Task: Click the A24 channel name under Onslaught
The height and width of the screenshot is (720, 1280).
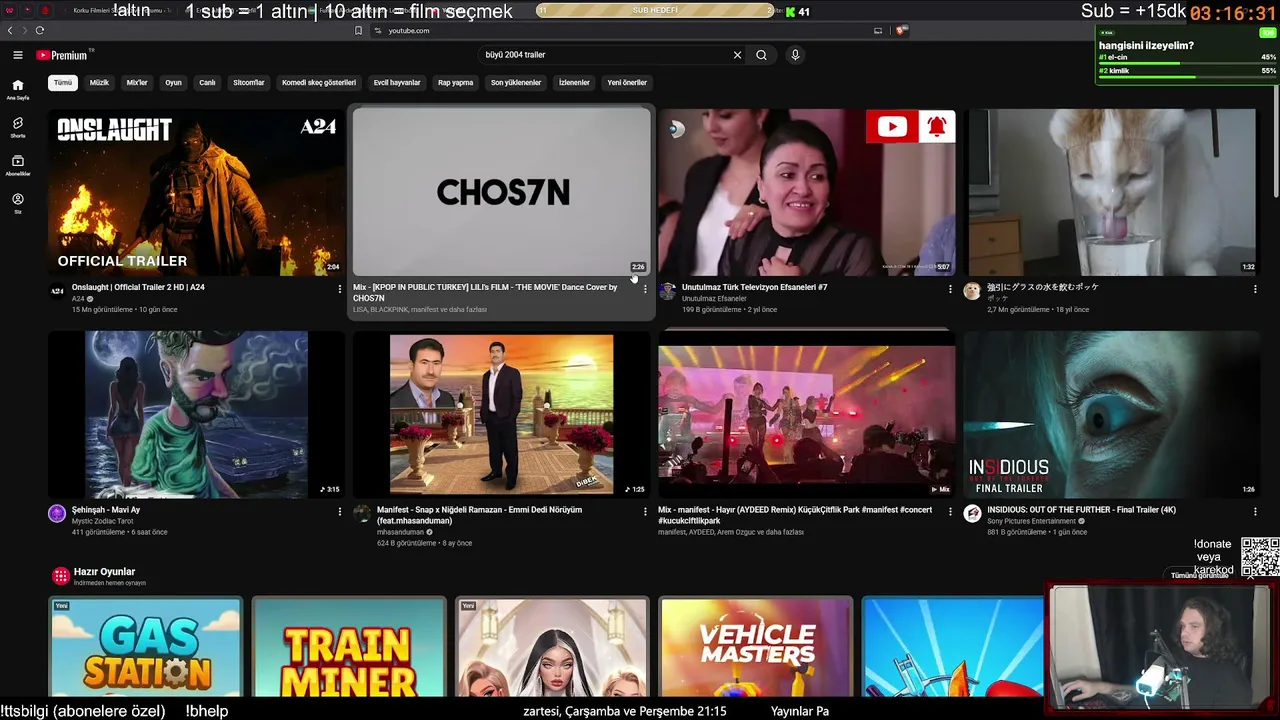Action: (78, 299)
